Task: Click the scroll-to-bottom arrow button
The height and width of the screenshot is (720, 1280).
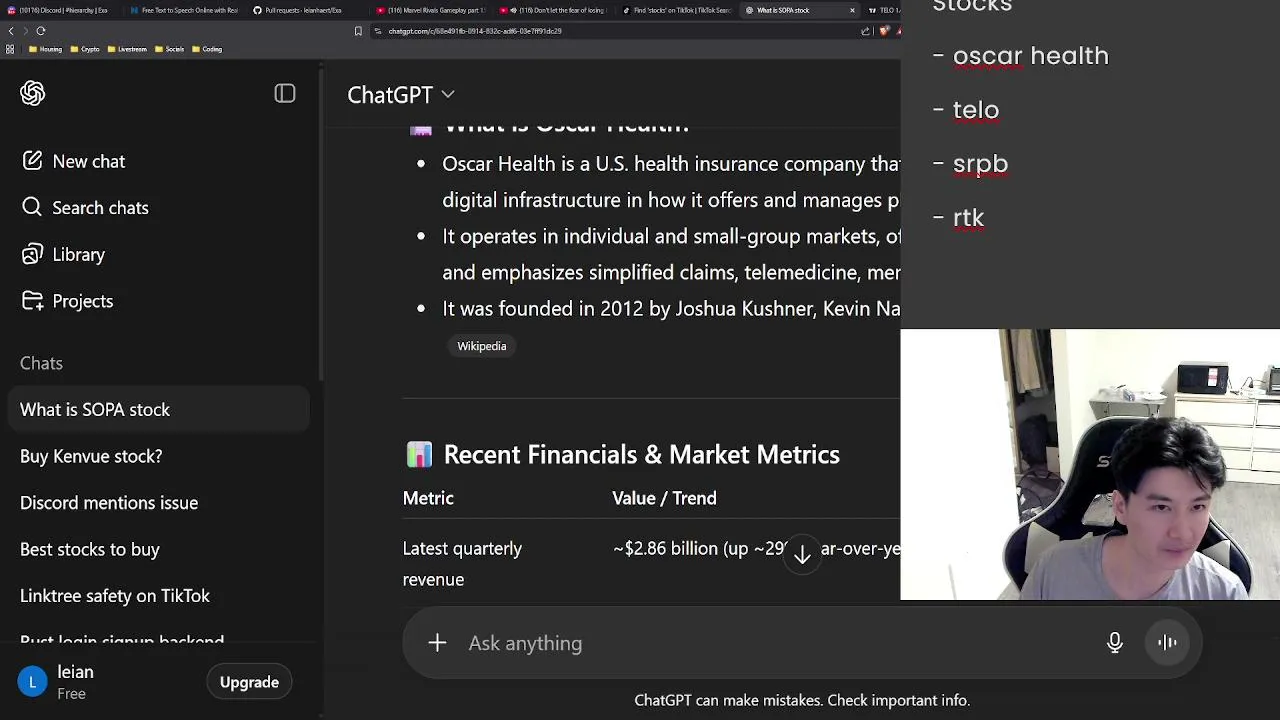Action: [x=802, y=555]
